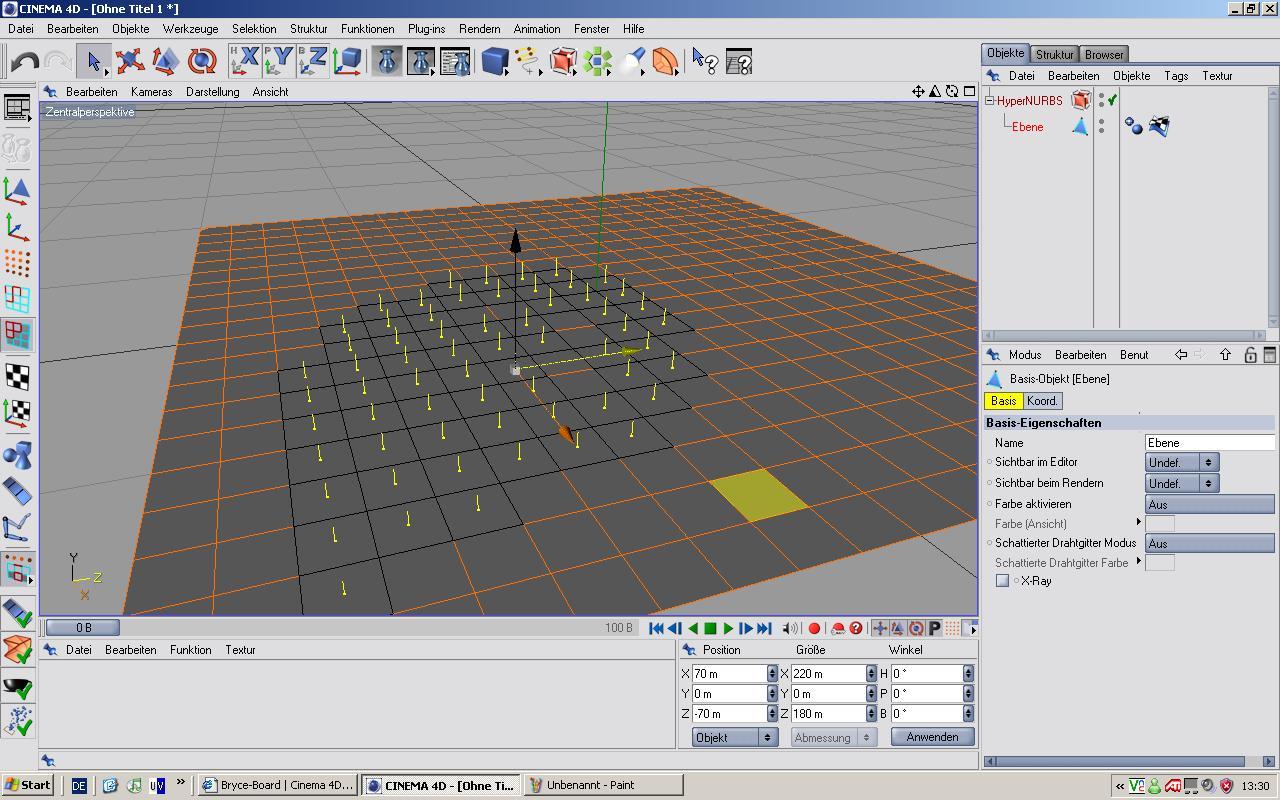Viewport: 1280px width, 800px height.
Task: Render the active view with the vase icon
Action: (x=386, y=62)
